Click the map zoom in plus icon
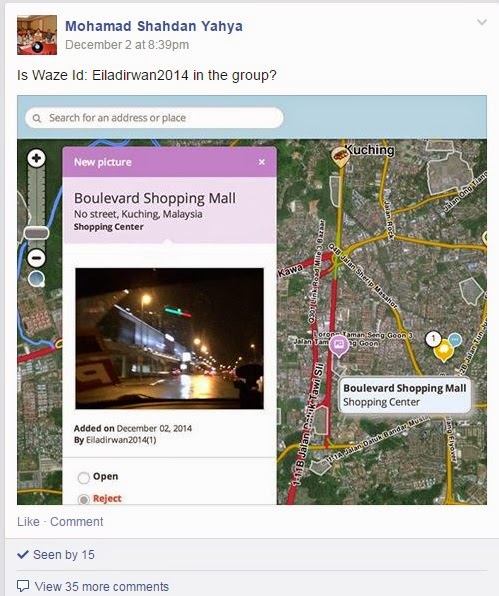Screen dimensions: 499x596 click(x=36, y=158)
